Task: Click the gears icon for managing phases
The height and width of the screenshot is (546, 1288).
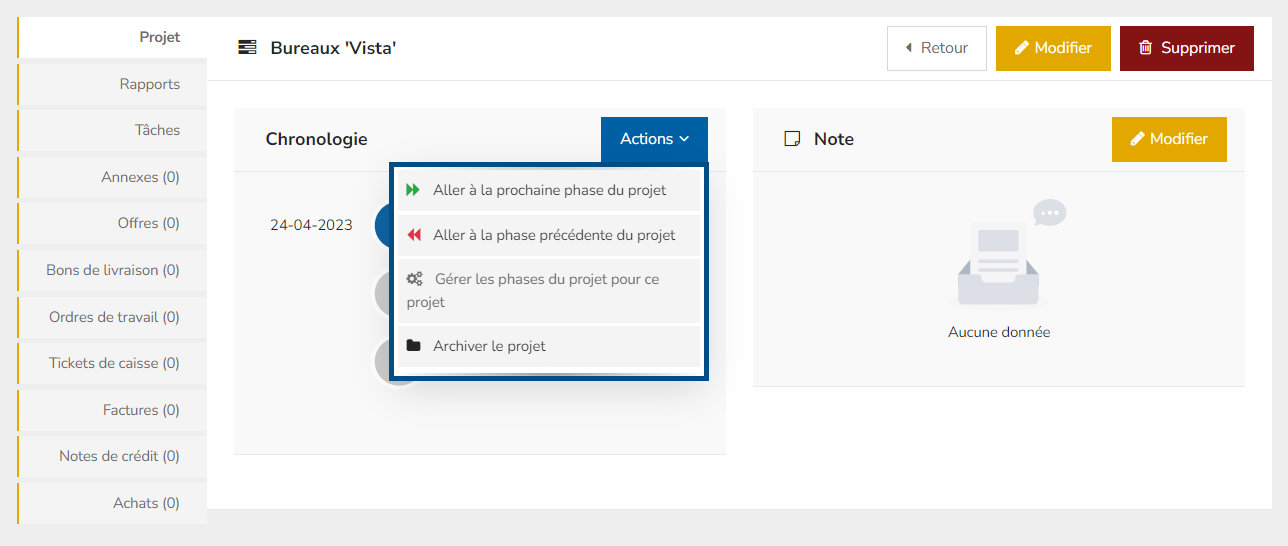Action: click(415, 279)
